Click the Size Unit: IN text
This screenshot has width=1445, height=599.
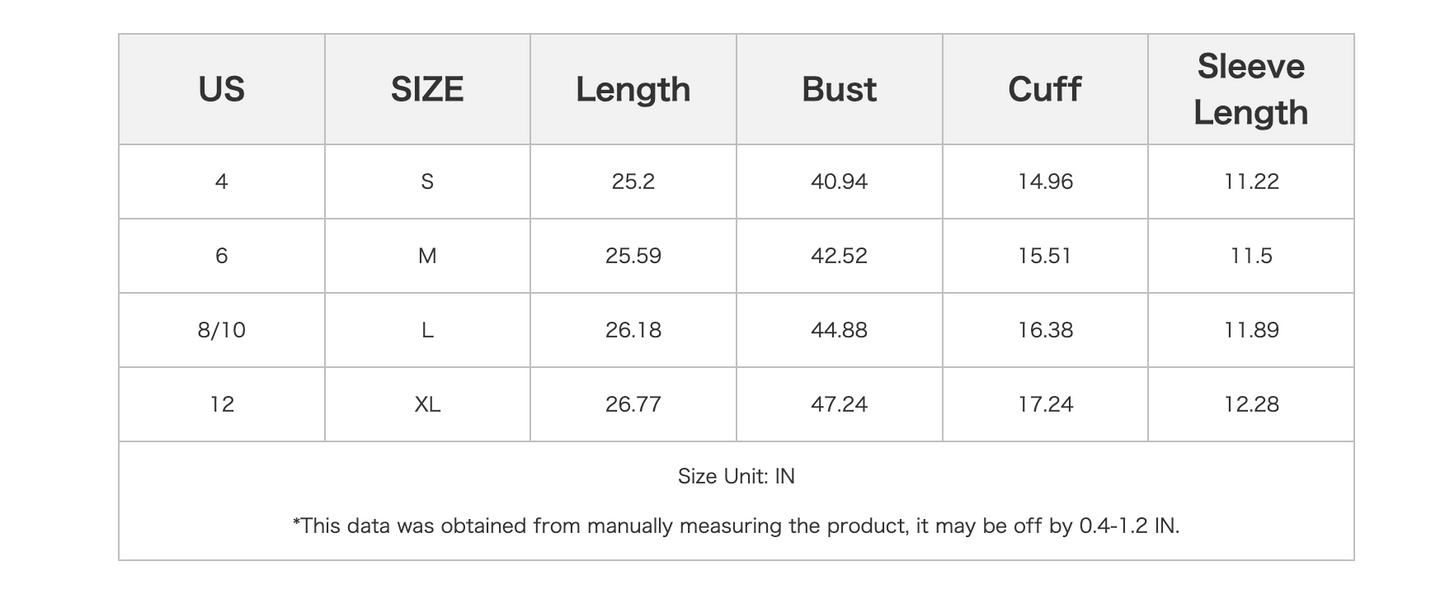coord(736,476)
